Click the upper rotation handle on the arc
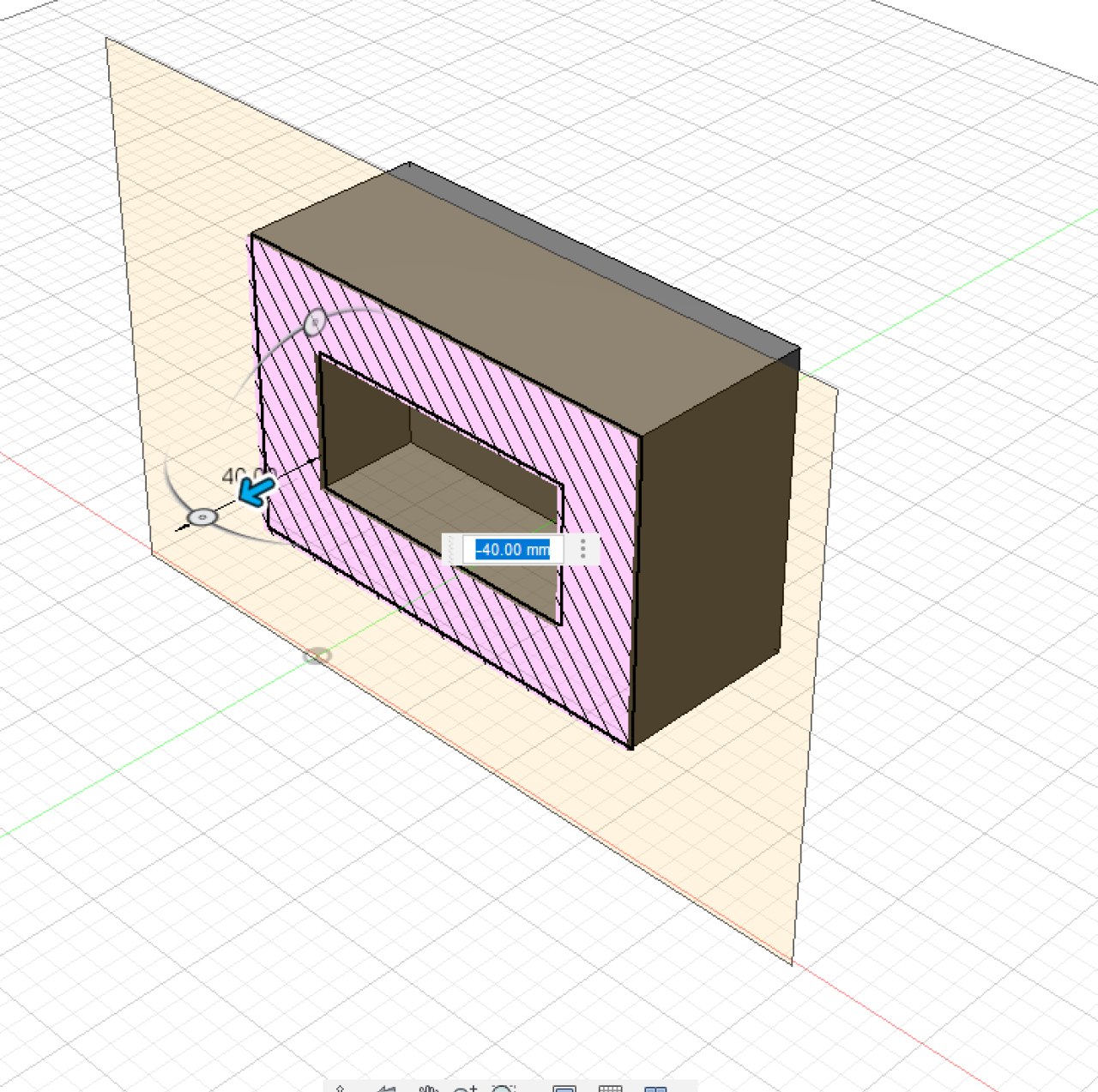 315,322
